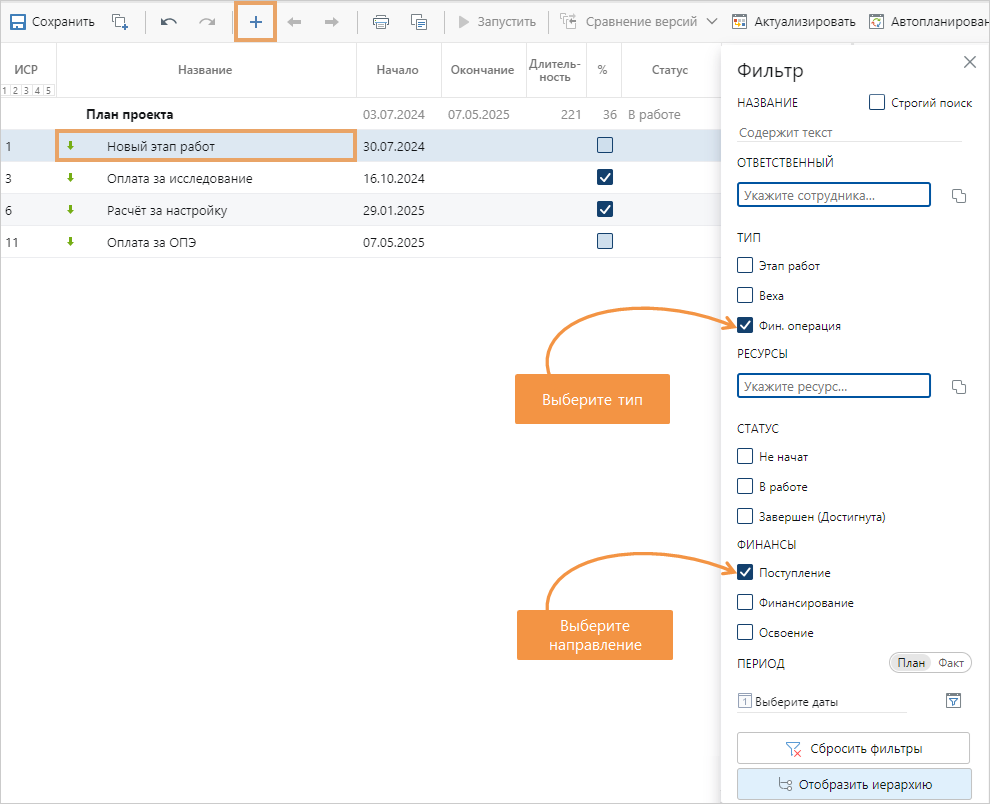
Task: Undo the last action in toolbar
Action: pyautogui.click(x=169, y=22)
